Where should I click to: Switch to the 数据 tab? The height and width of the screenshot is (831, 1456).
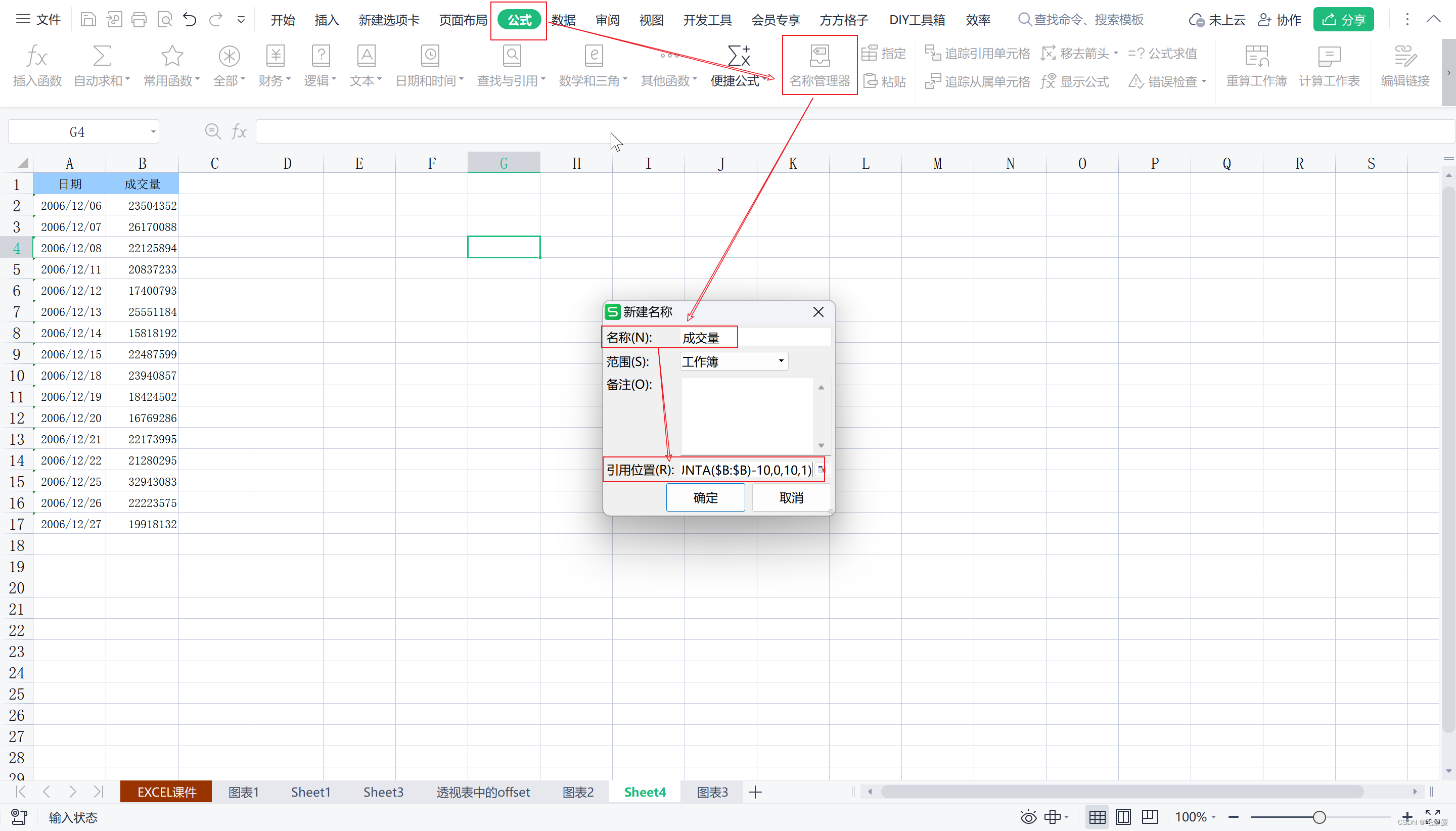tap(563, 20)
